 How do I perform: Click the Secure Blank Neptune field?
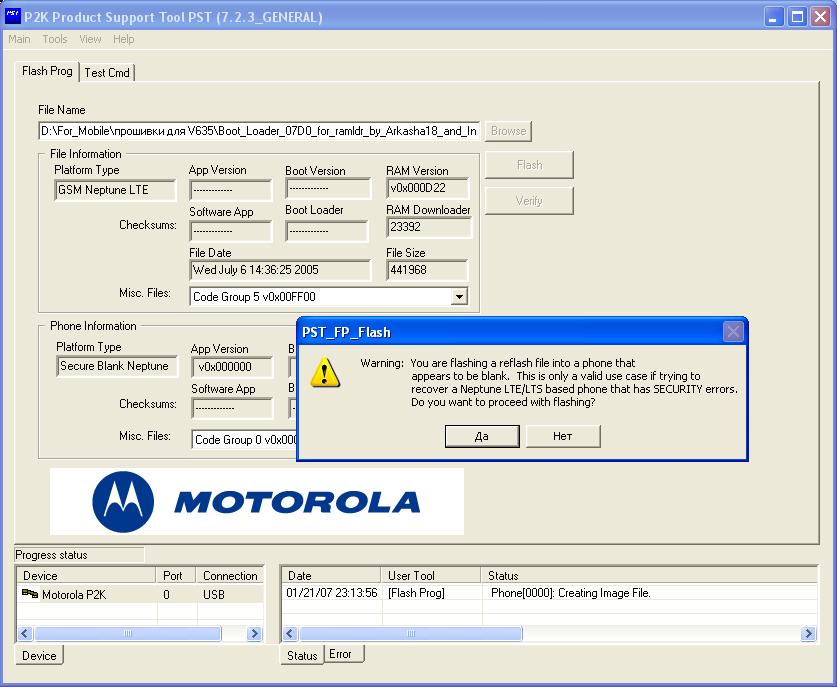117,366
